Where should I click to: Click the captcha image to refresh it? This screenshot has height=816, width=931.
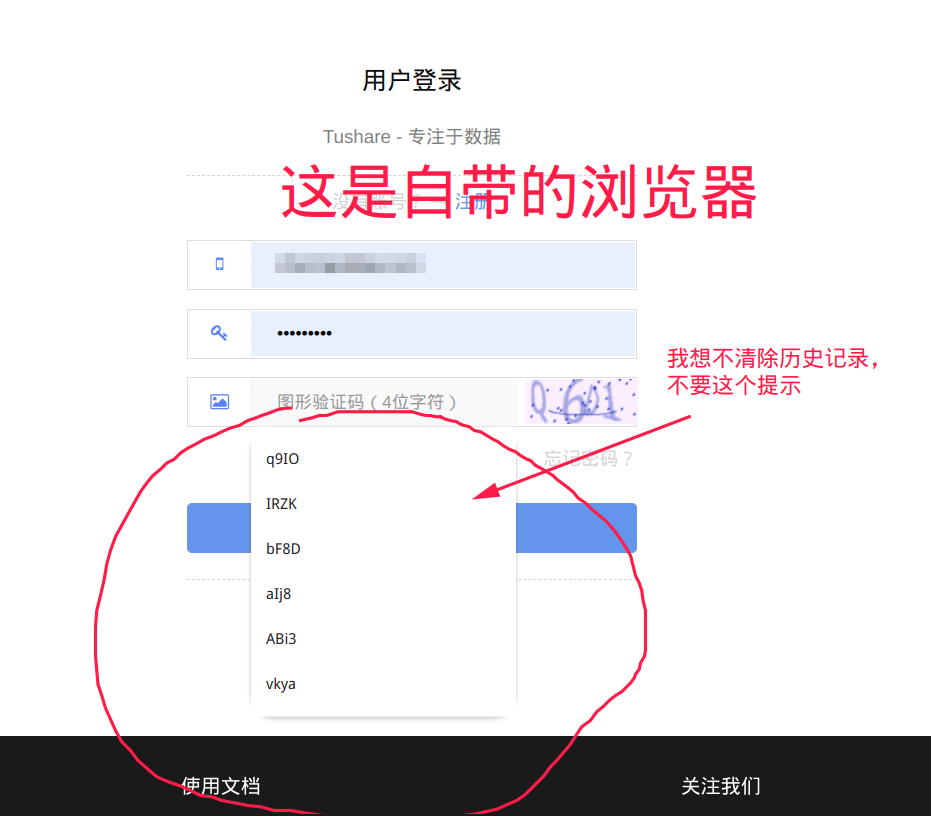click(x=580, y=401)
